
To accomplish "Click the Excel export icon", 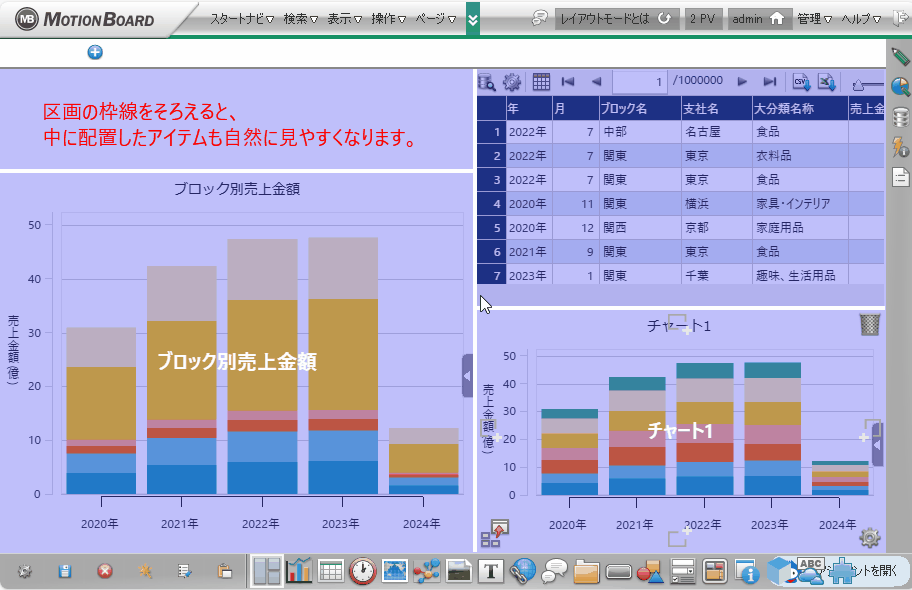I will pos(827,82).
